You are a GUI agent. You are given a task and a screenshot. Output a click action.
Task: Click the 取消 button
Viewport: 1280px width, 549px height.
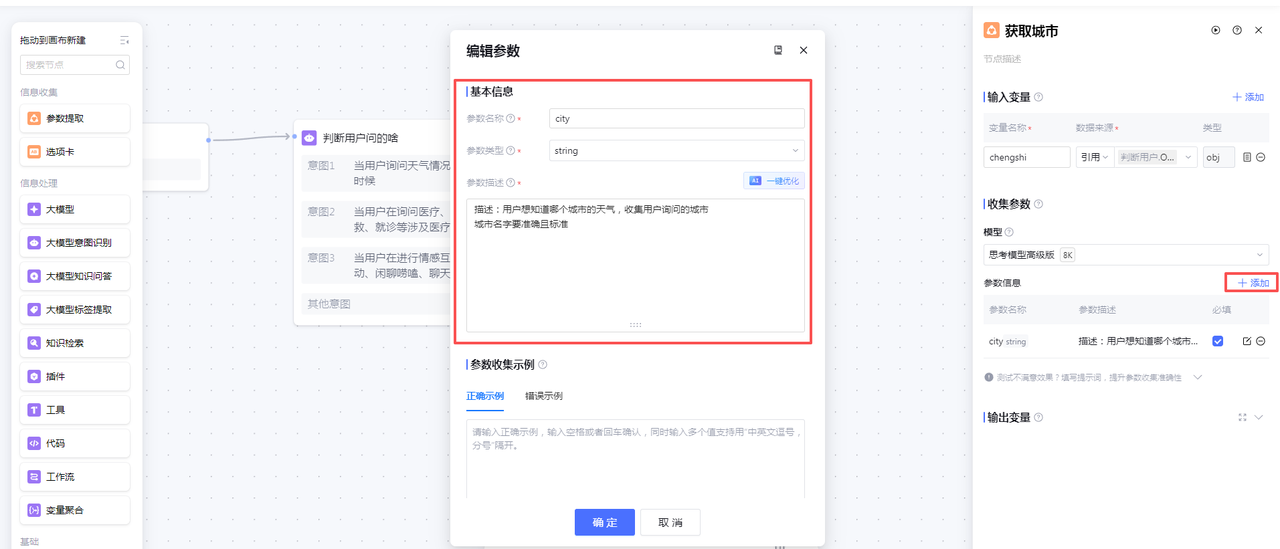pyautogui.click(x=670, y=523)
